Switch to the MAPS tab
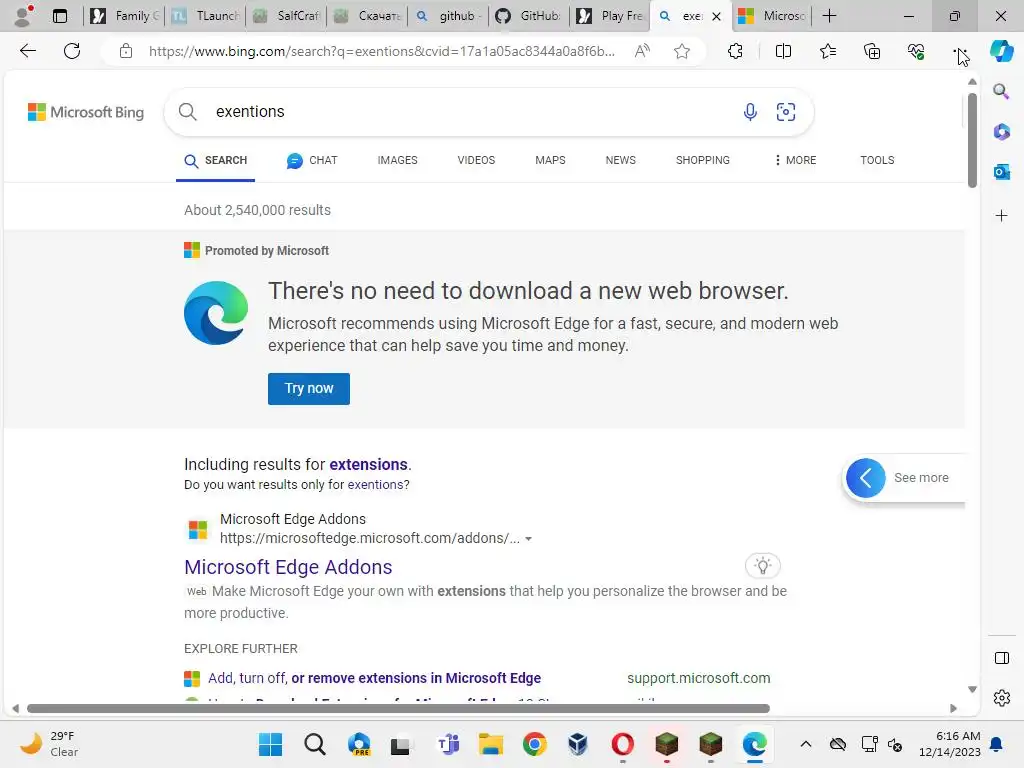 point(550,160)
